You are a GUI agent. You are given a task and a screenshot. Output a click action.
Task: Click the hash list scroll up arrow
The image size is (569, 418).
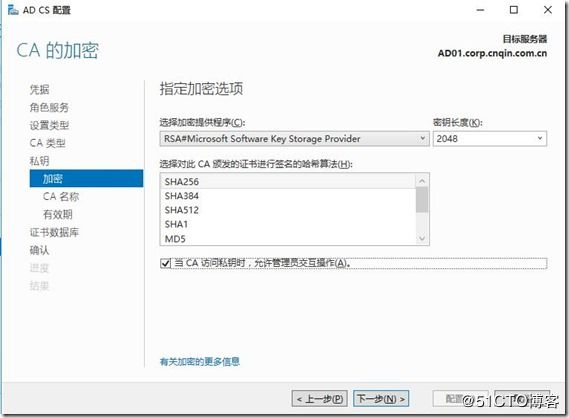[x=422, y=181]
